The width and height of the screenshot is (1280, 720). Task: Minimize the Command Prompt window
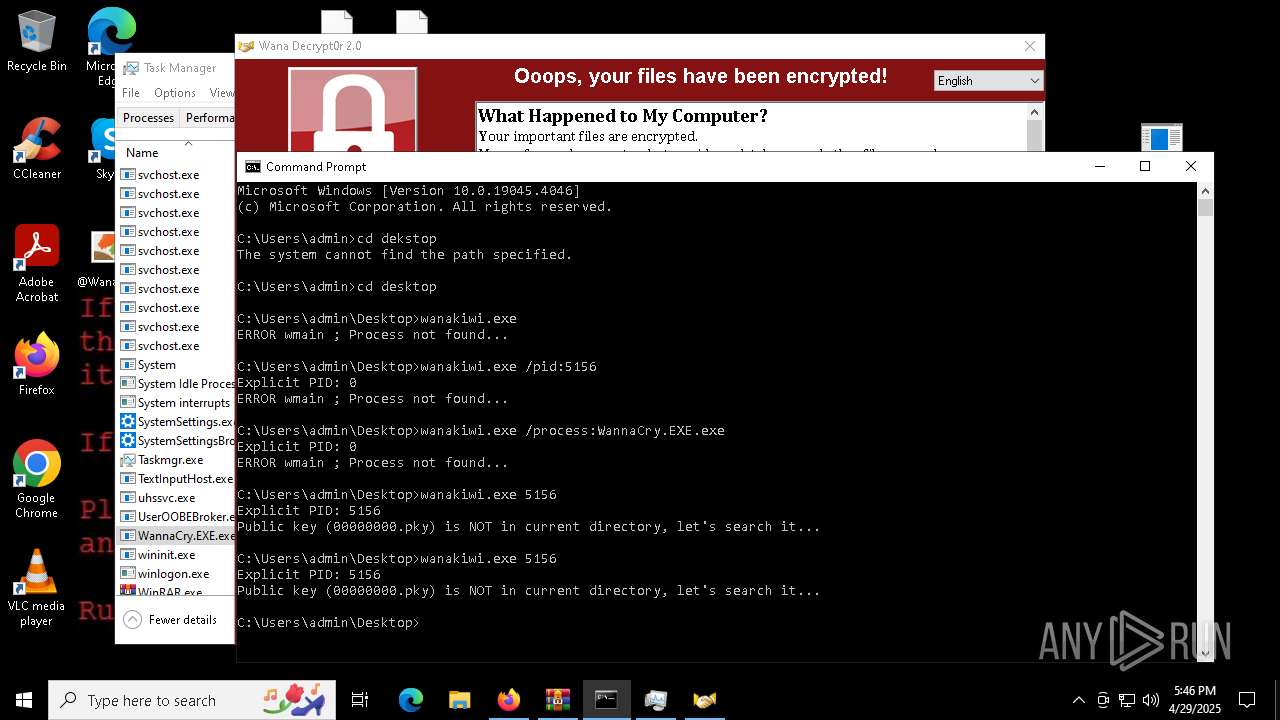pos(1099,167)
